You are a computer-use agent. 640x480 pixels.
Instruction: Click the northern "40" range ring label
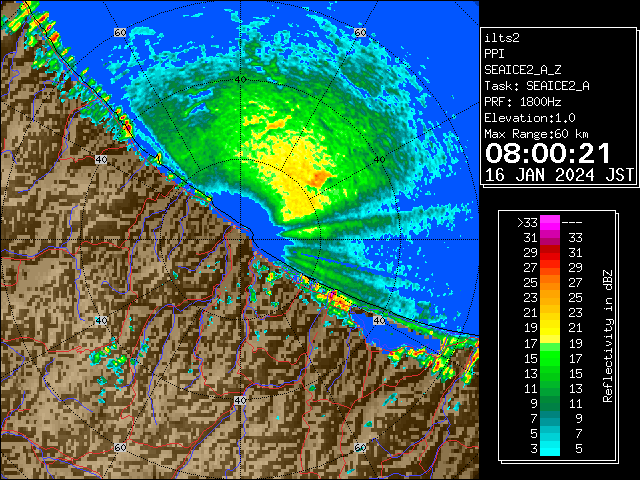pos(240,79)
